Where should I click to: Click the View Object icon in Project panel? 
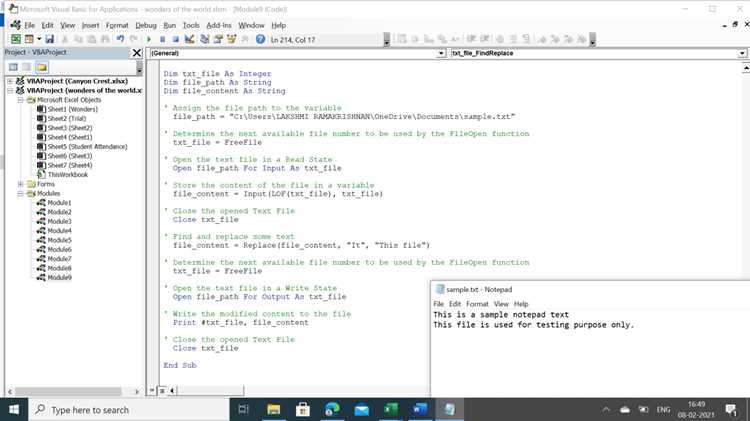[x=27, y=67]
